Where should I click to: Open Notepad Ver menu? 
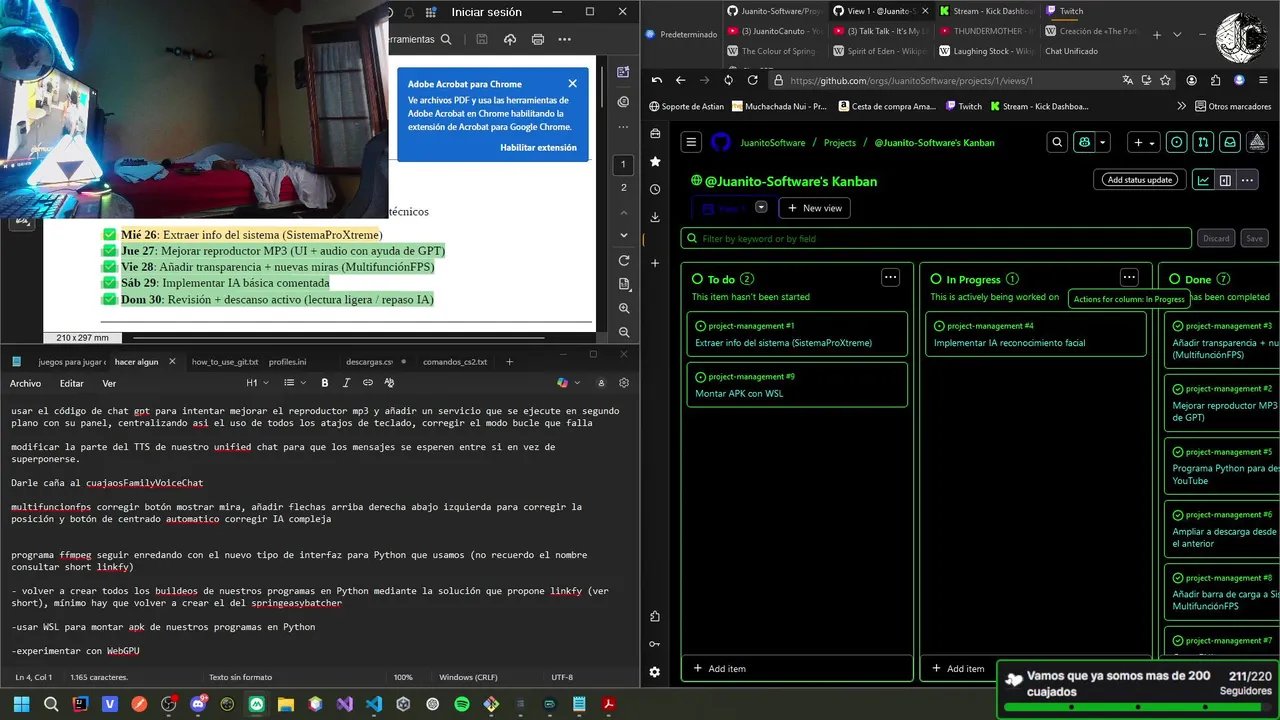tap(109, 383)
